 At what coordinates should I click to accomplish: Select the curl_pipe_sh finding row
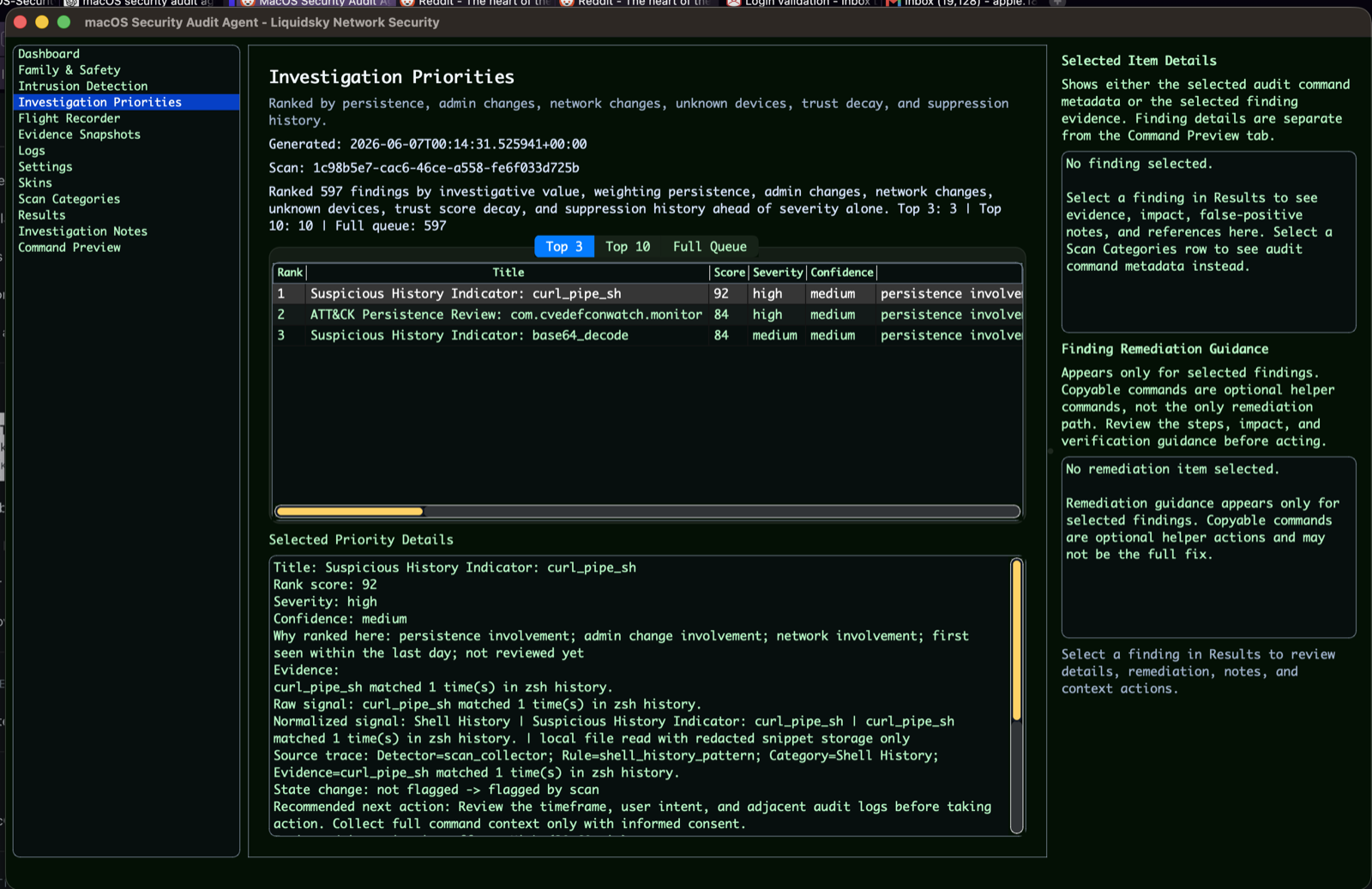point(647,294)
